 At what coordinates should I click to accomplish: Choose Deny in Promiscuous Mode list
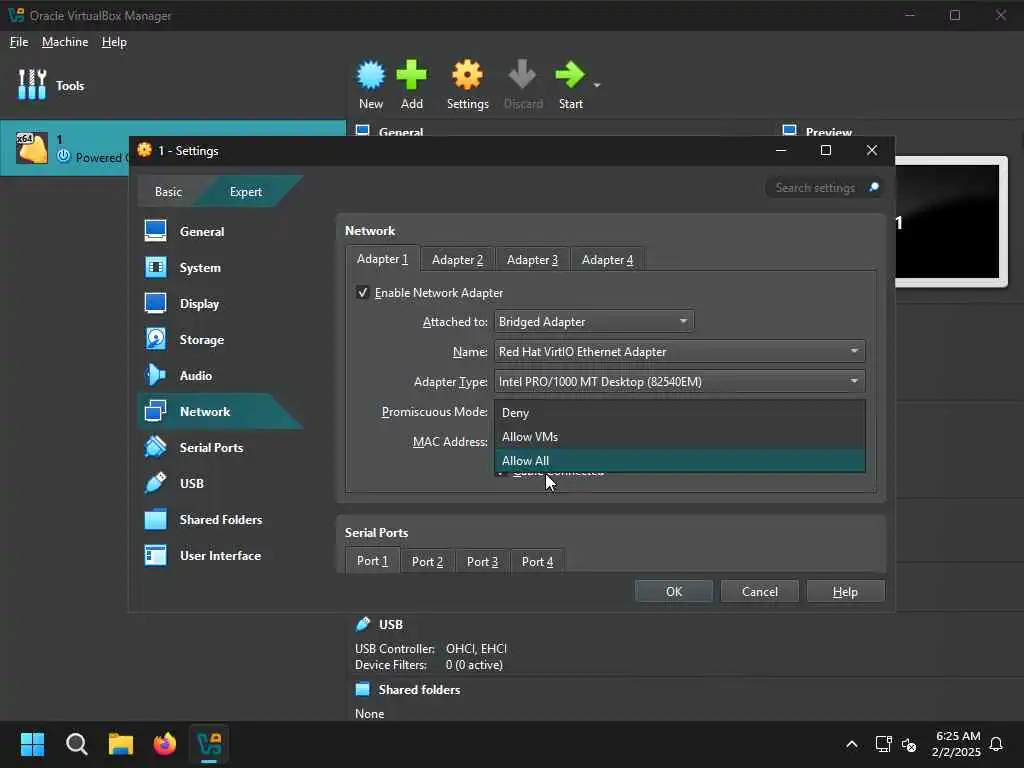pyautogui.click(x=679, y=413)
